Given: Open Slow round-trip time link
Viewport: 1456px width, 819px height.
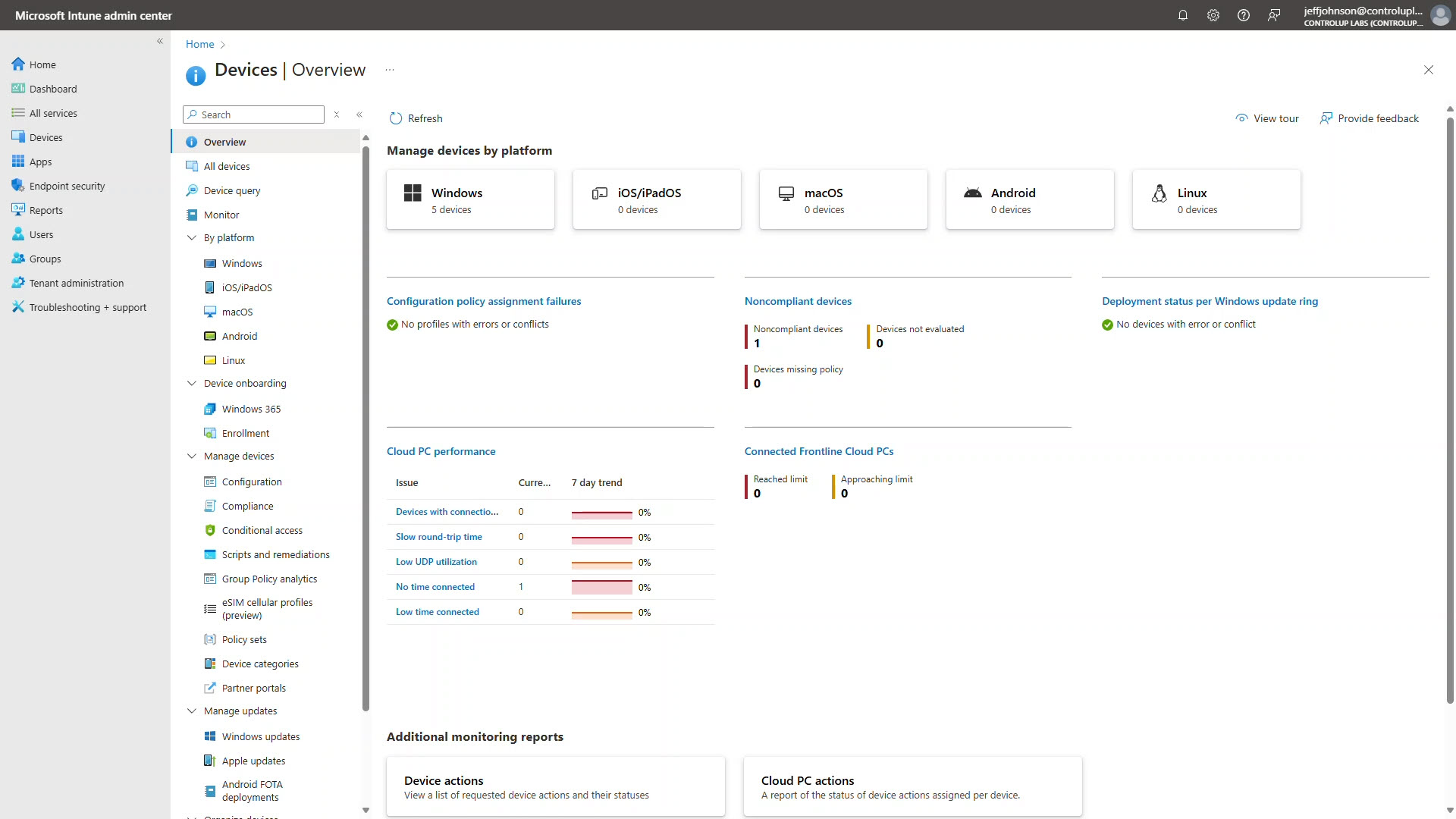Looking at the screenshot, I should pos(438,537).
